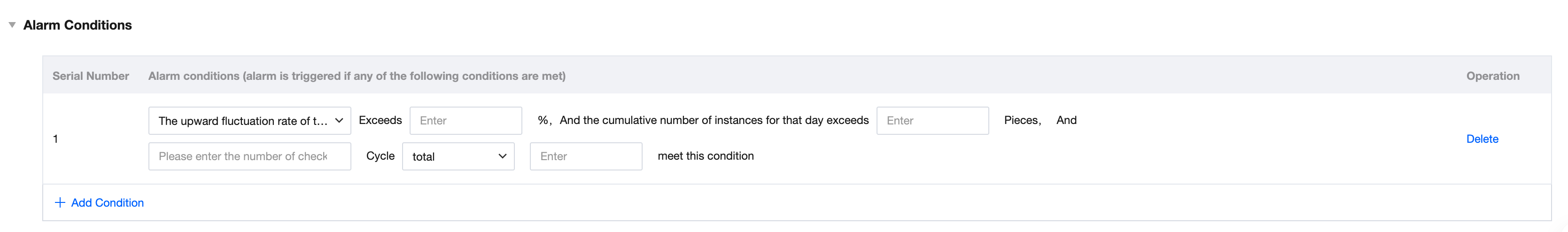
Task: Click the chevron arrow in the metric dropdown
Action: point(339,121)
